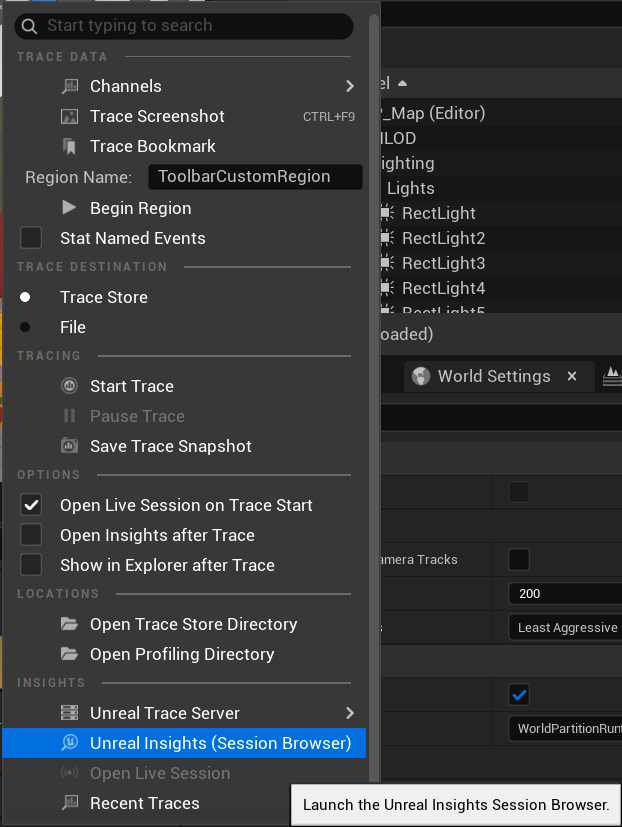The width and height of the screenshot is (622, 827).
Task: Click the Unreal Insights logo icon
Action: [70, 743]
